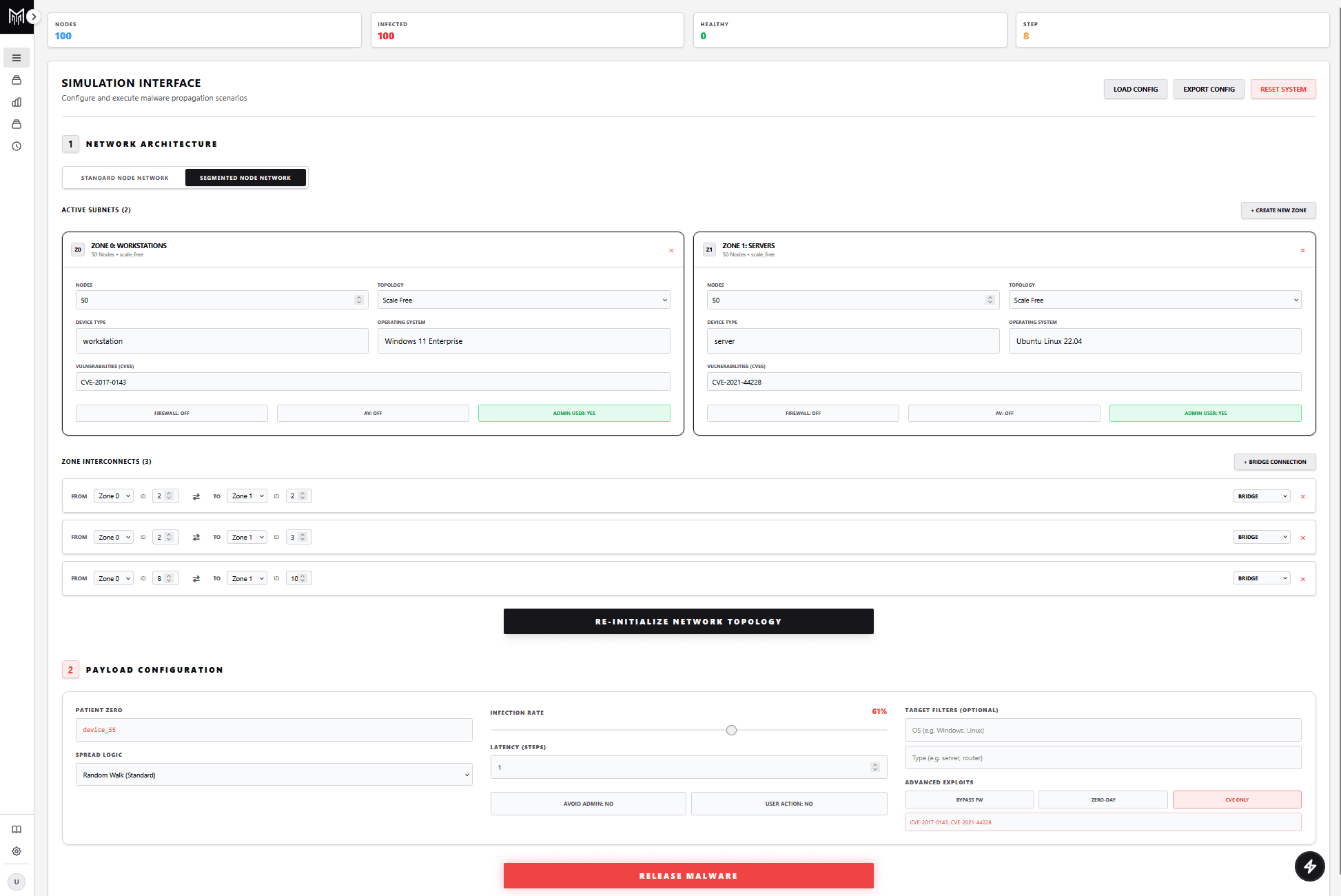Open the Topology dropdown for Zone 0
The width and height of the screenshot is (1341, 896).
pyautogui.click(x=523, y=300)
